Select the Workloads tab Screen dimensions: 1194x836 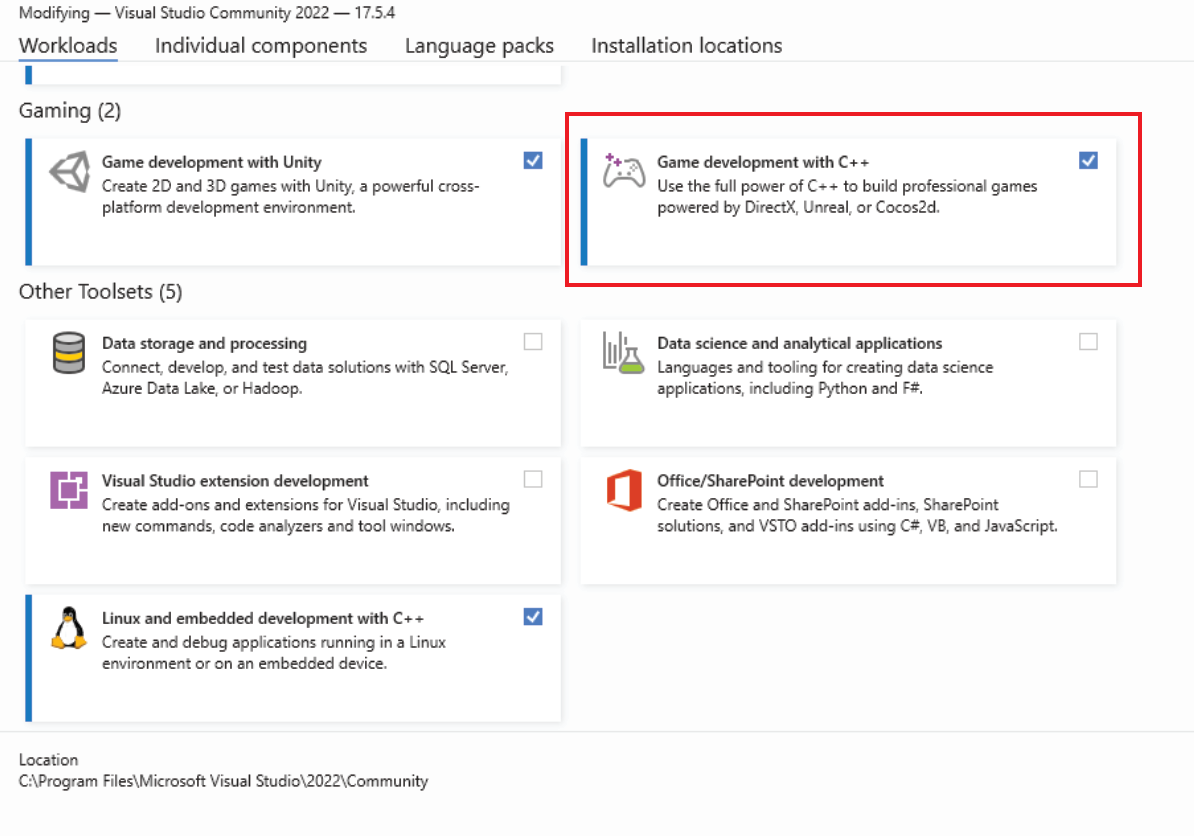(x=68, y=46)
